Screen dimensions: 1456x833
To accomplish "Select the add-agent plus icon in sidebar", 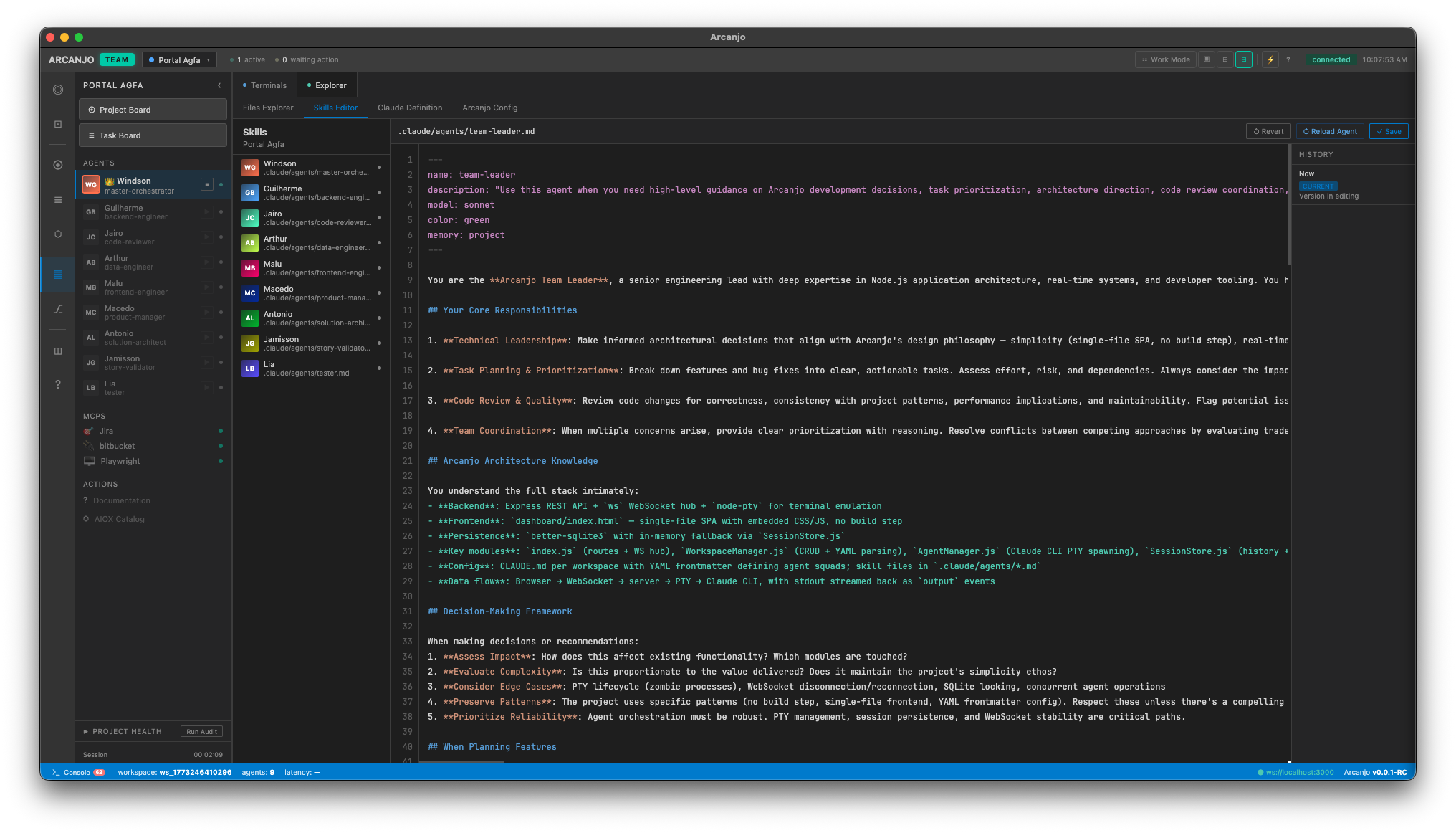I will pos(57,164).
